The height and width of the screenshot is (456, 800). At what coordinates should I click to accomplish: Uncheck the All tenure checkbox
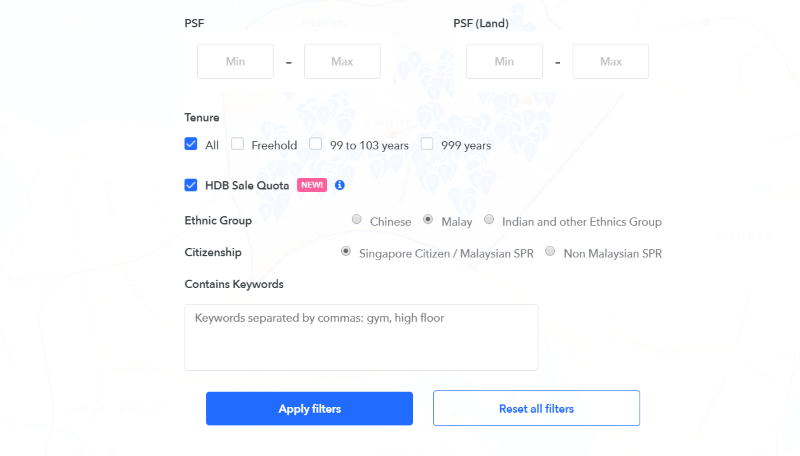(x=191, y=144)
